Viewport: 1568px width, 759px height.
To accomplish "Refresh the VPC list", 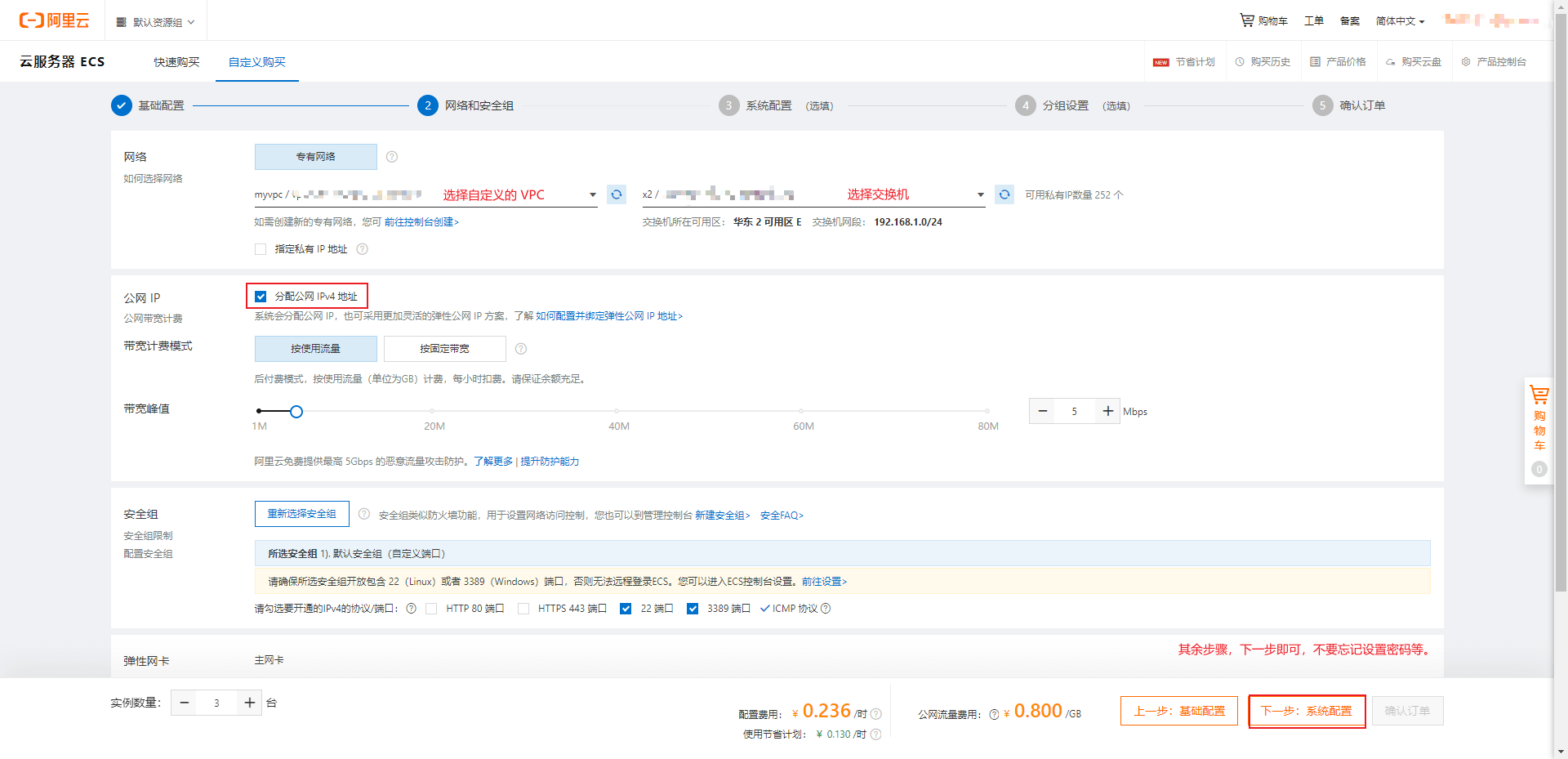I will point(617,194).
